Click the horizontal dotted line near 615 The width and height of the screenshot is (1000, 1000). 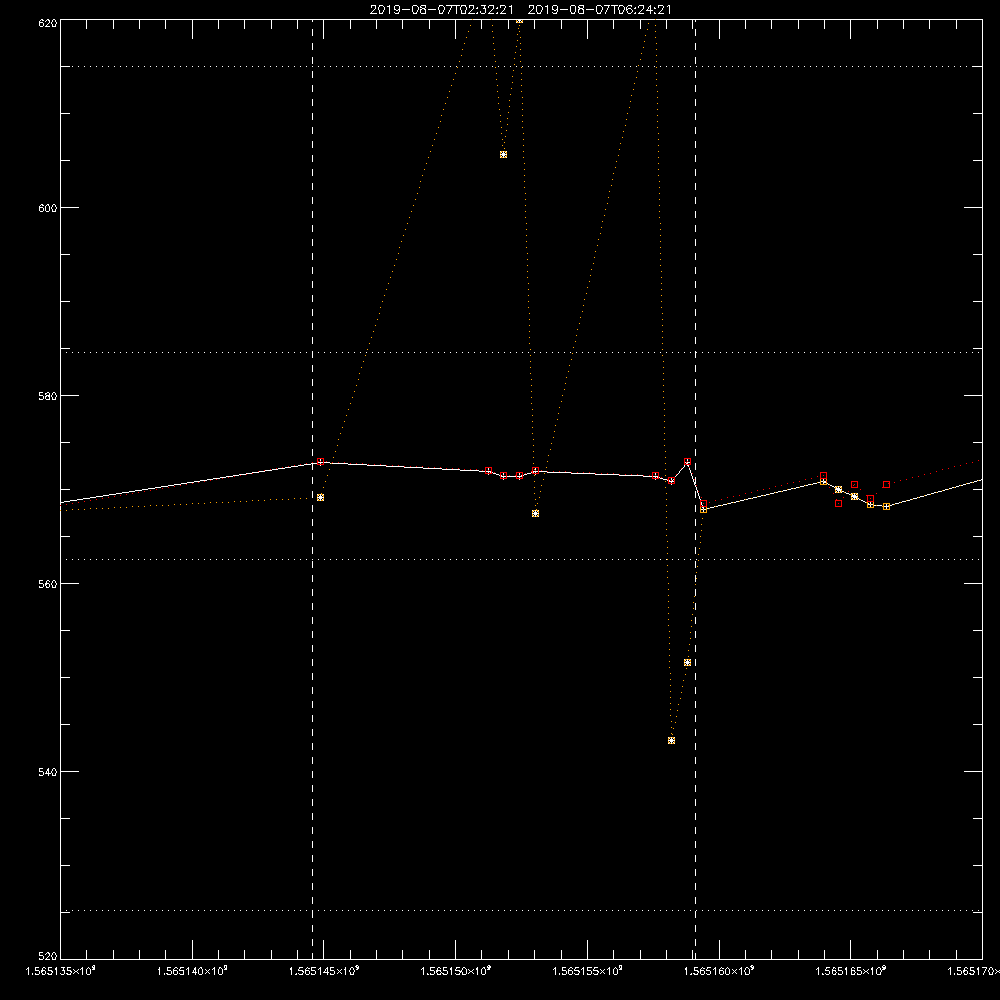(522, 66)
